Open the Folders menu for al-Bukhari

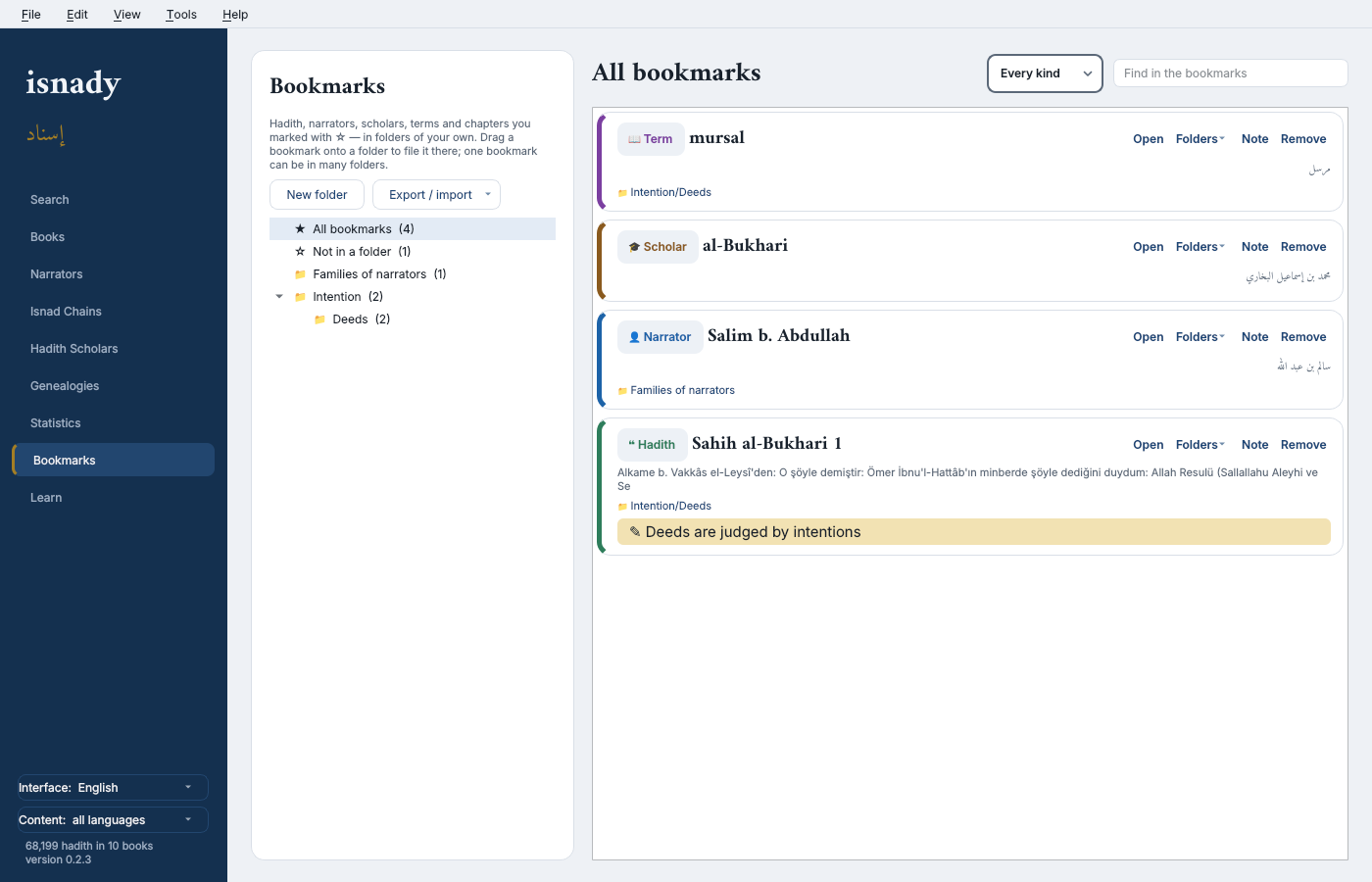1200,247
